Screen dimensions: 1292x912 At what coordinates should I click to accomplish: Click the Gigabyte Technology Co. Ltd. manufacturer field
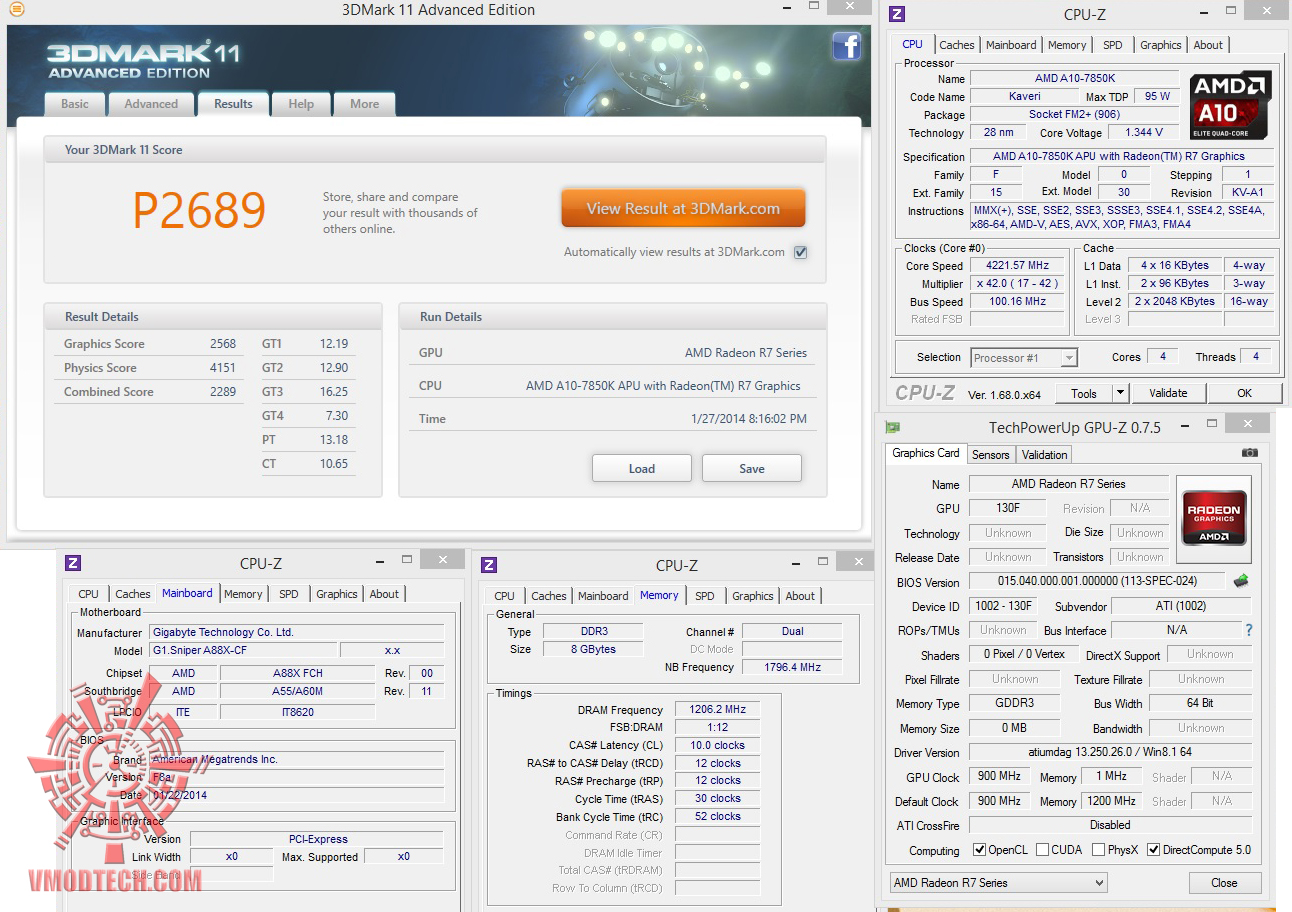coord(297,633)
